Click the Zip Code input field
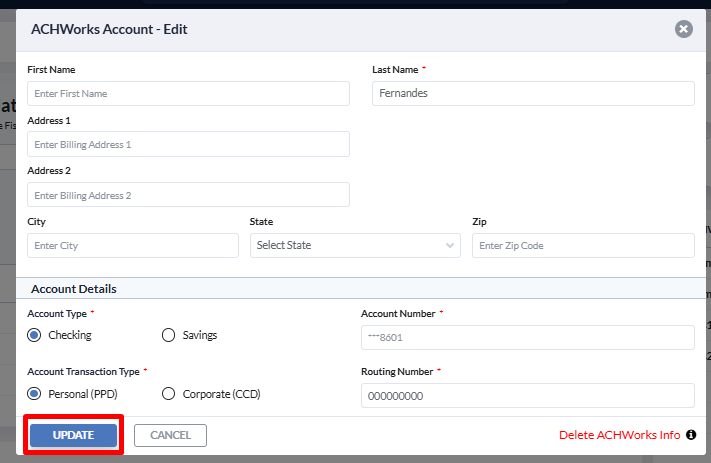 click(x=583, y=245)
